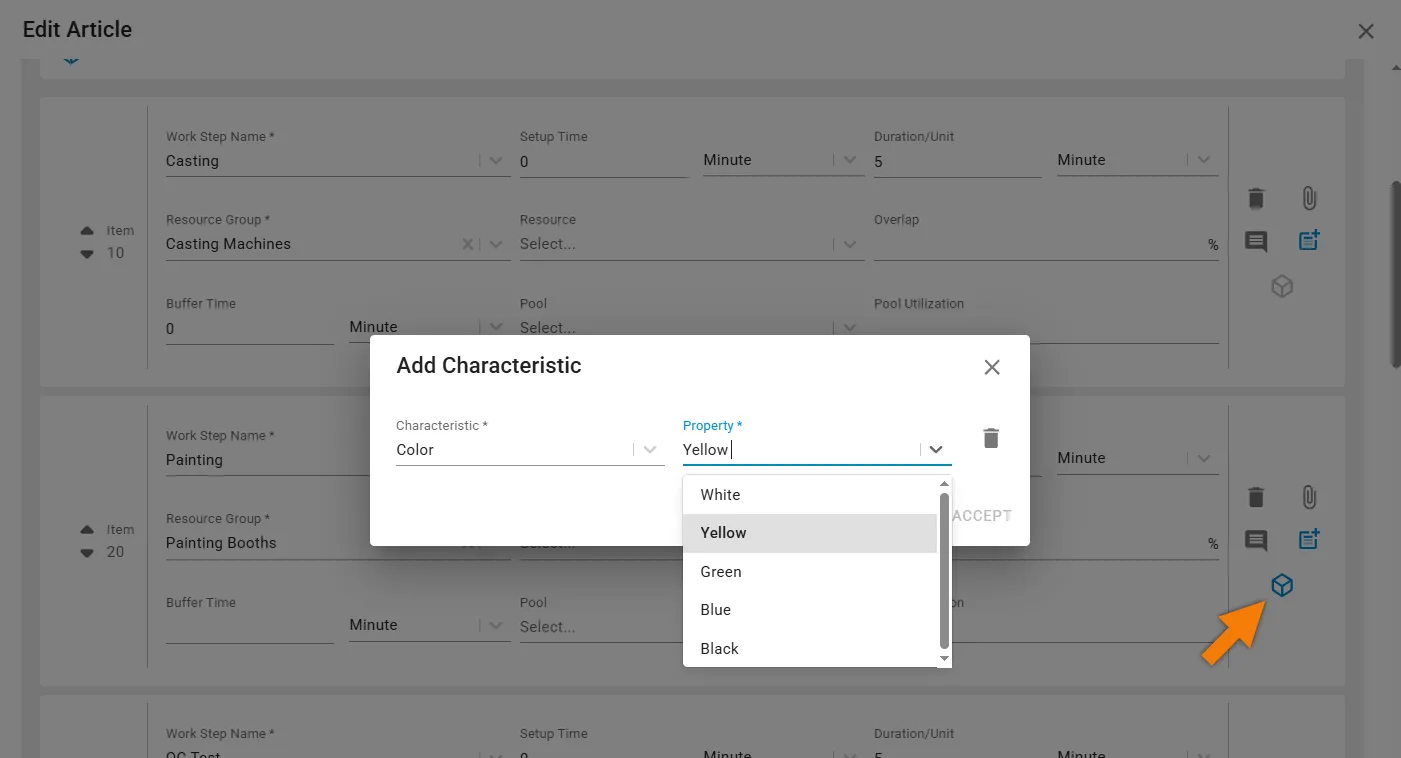The image size is (1401, 758).
Task: Open the Casting Resource Select dropdown
Action: pyautogui.click(x=850, y=244)
